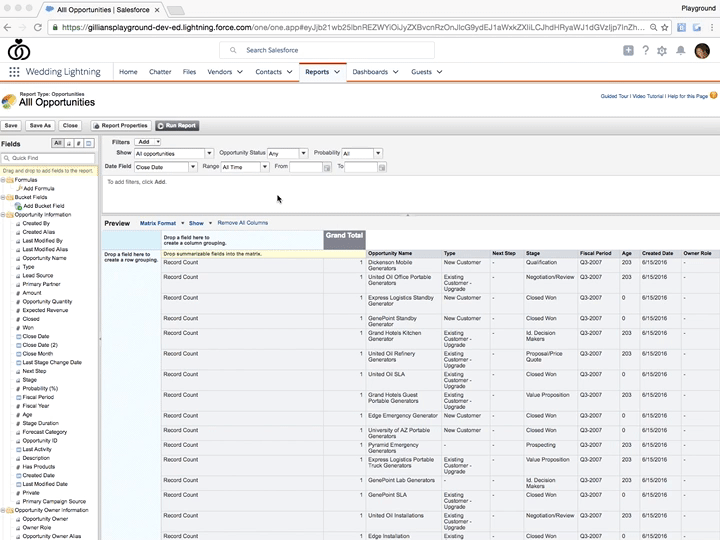The image size is (720, 540).
Task: Filter fields by text type icon
Action: (69, 143)
